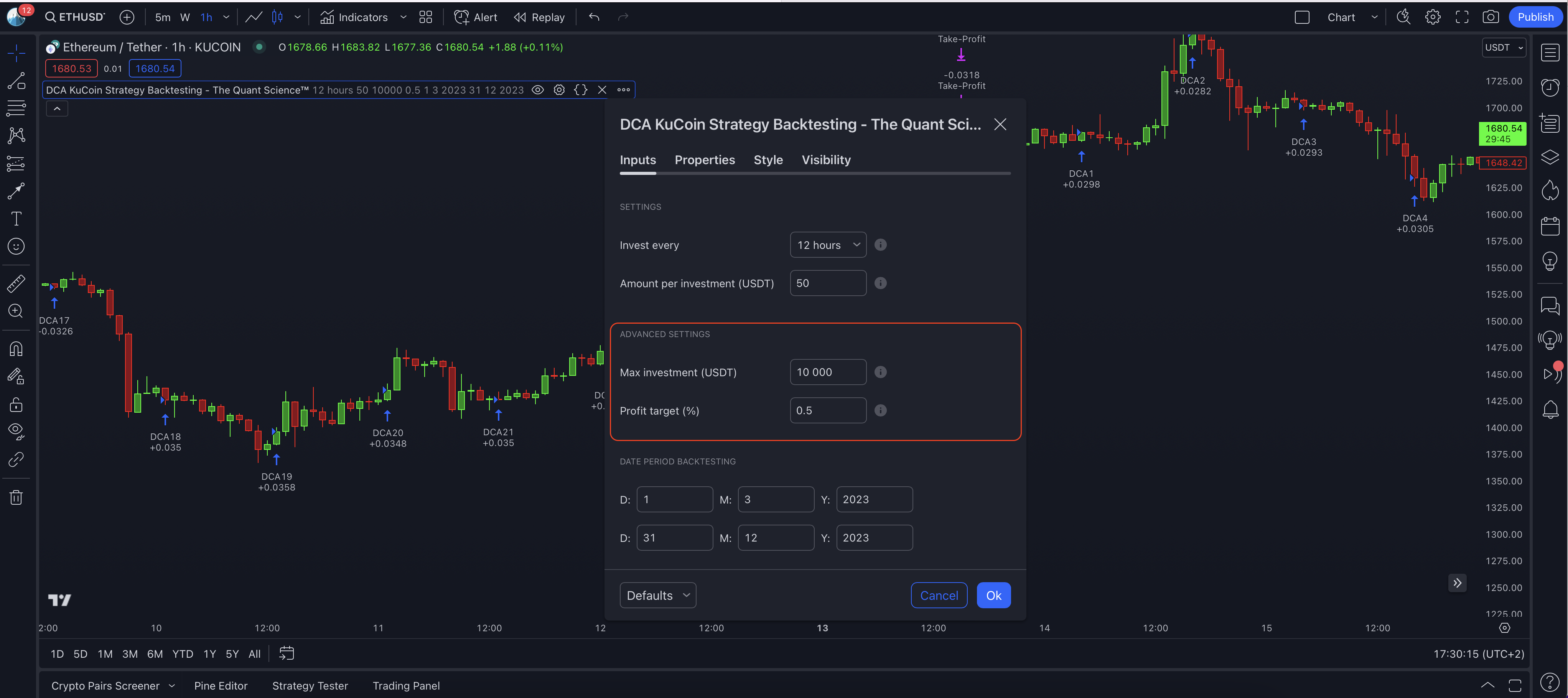Toggle the lock all drawings icon

[x=16, y=405]
